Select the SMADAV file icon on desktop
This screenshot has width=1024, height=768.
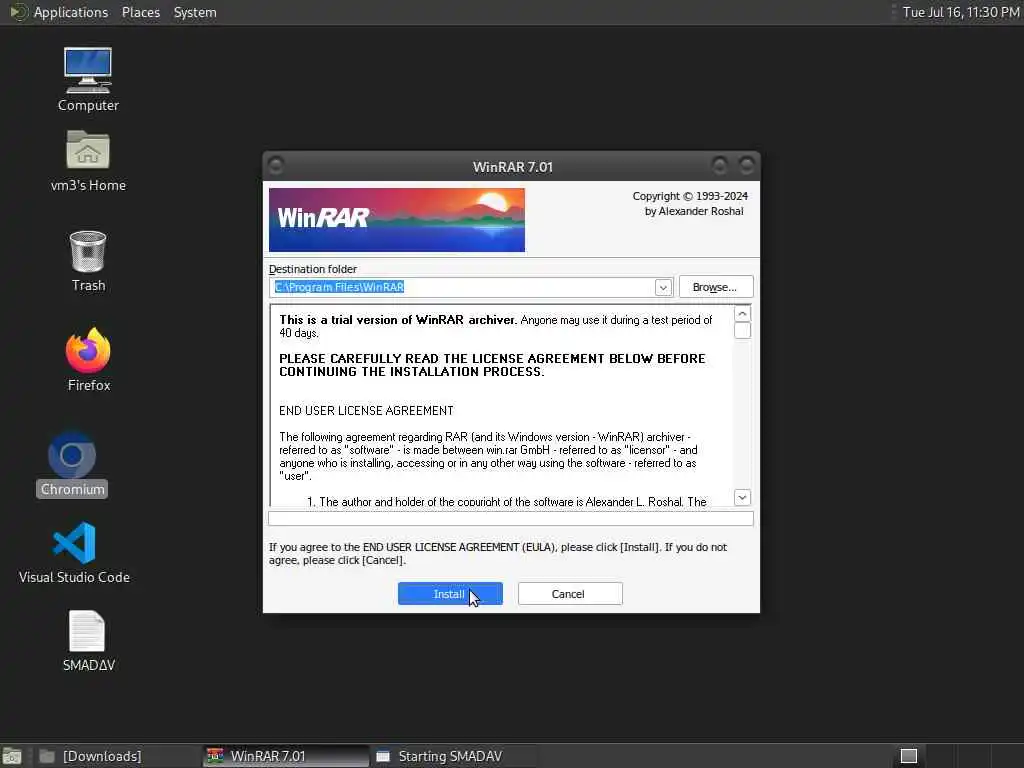pos(88,641)
